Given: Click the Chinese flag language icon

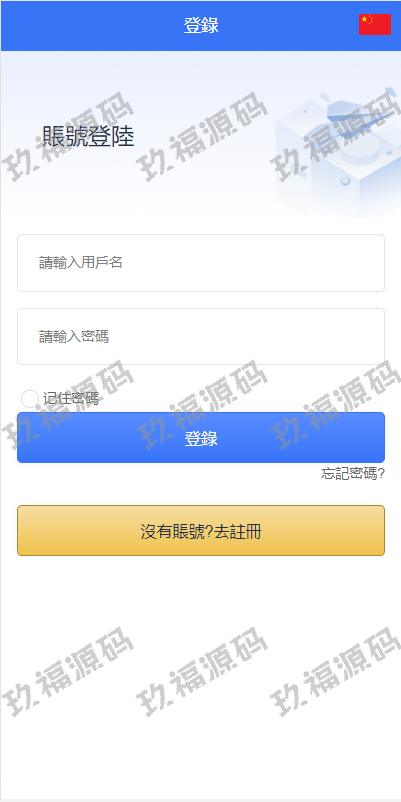Looking at the screenshot, I should (x=374, y=25).
